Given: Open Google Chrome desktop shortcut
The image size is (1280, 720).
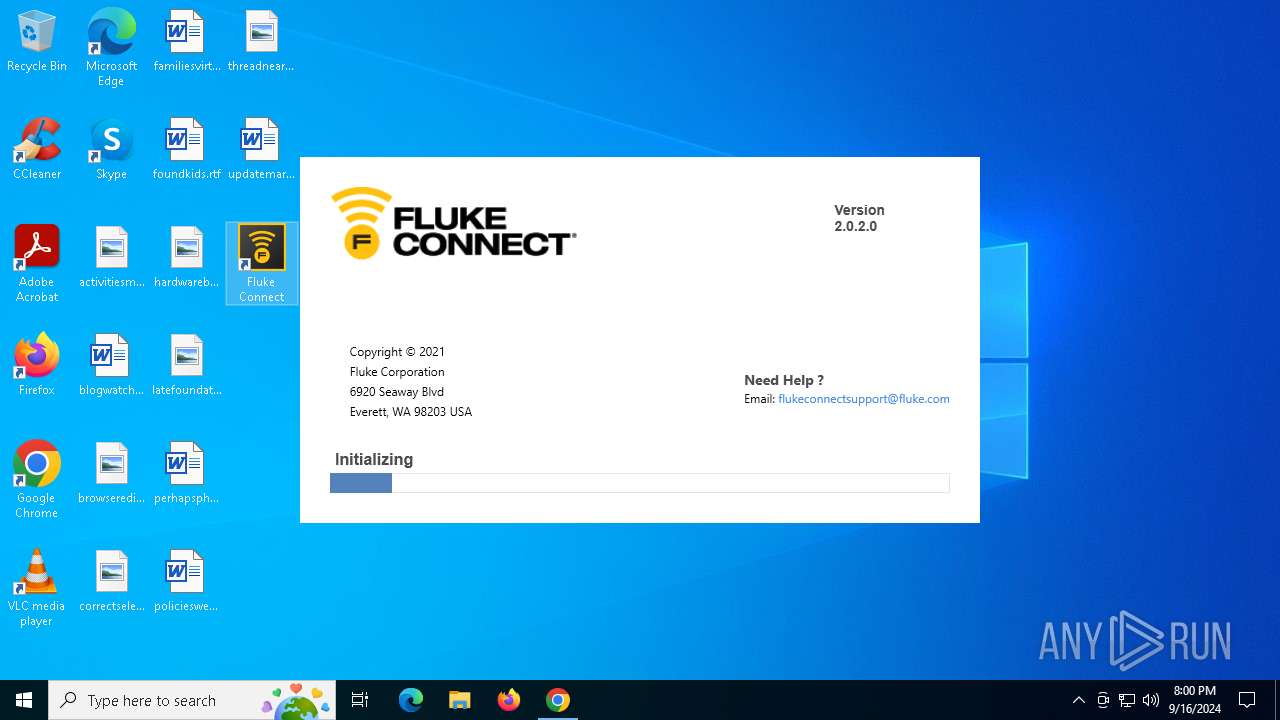Looking at the screenshot, I should pos(37,480).
